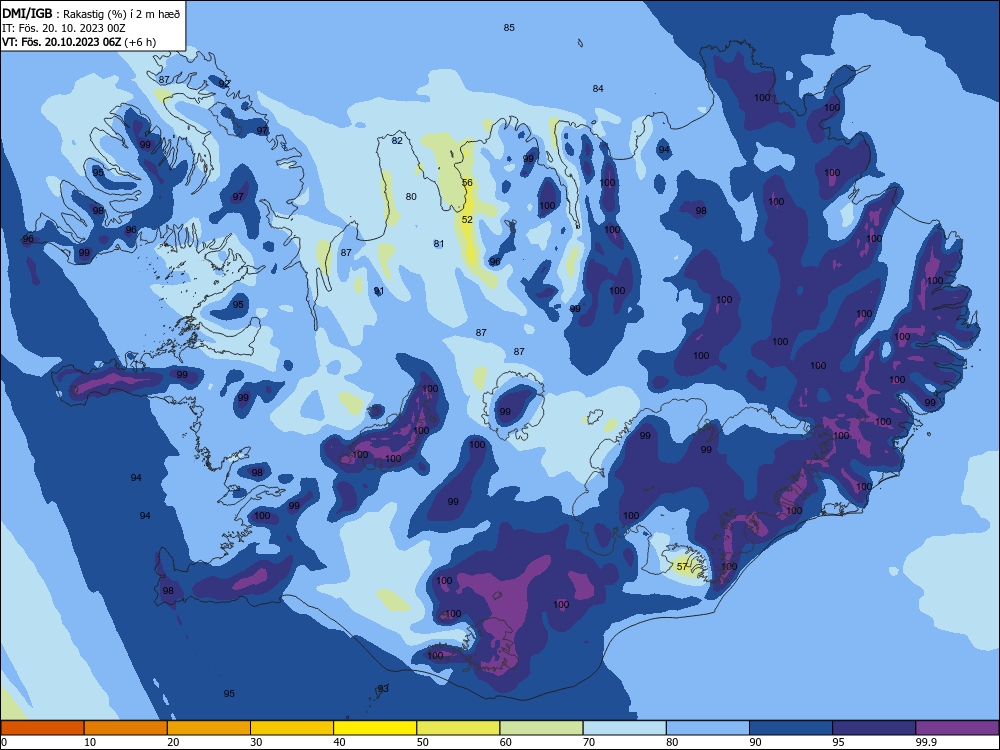Click the map value '92' in the Westfjords

tap(224, 84)
